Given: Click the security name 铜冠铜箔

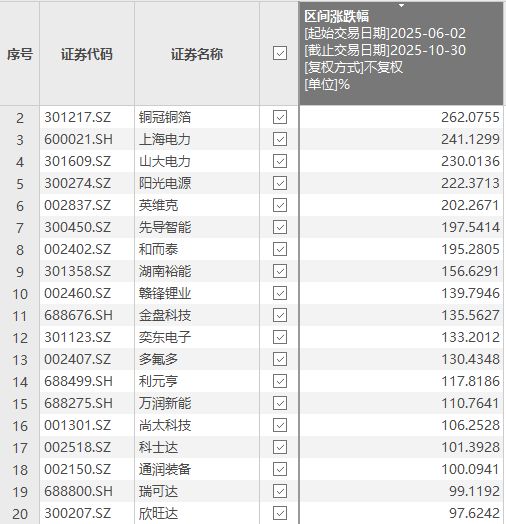Looking at the screenshot, I should pyautogui.click(x=165, y=117).
